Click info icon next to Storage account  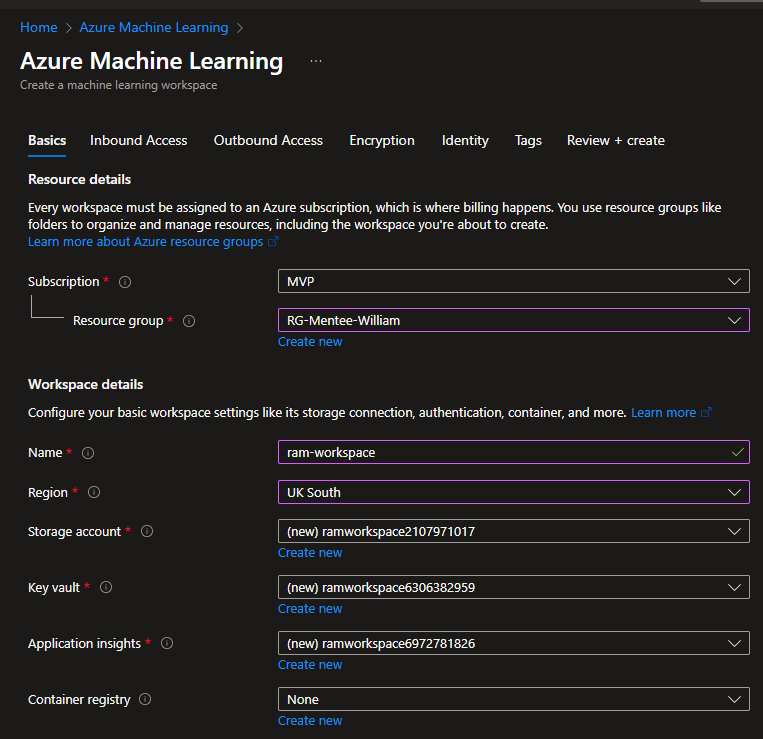click(147, 532)
